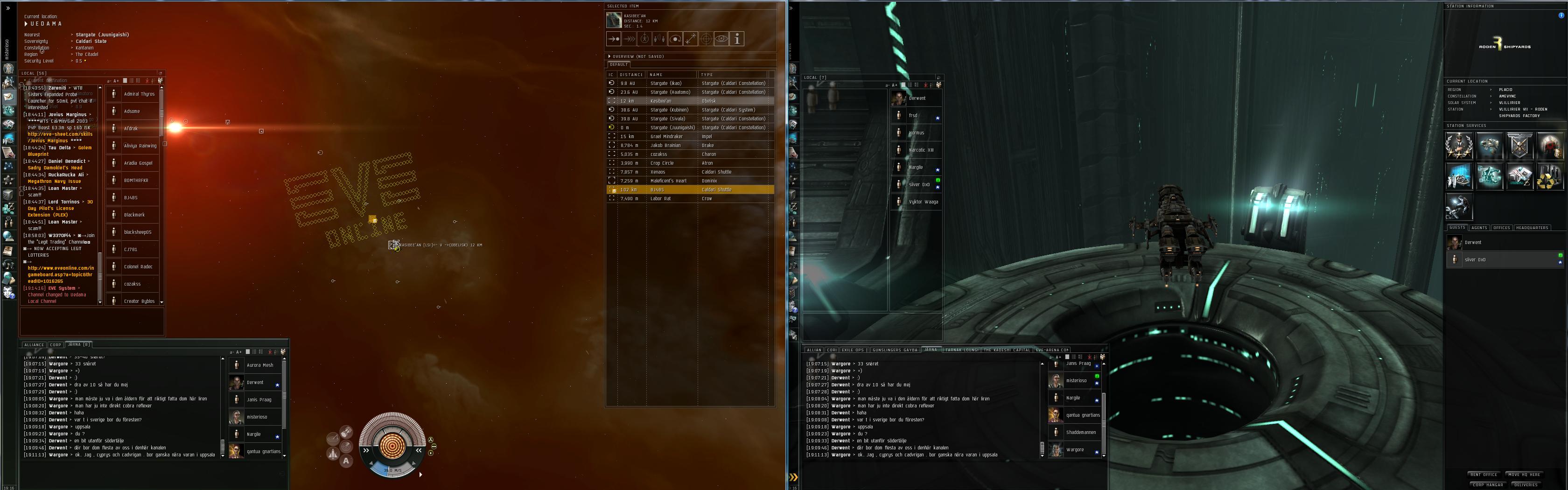Open the blue laboratory Science and Industry service
The image size is (1568, 490).
[1459, 176]
